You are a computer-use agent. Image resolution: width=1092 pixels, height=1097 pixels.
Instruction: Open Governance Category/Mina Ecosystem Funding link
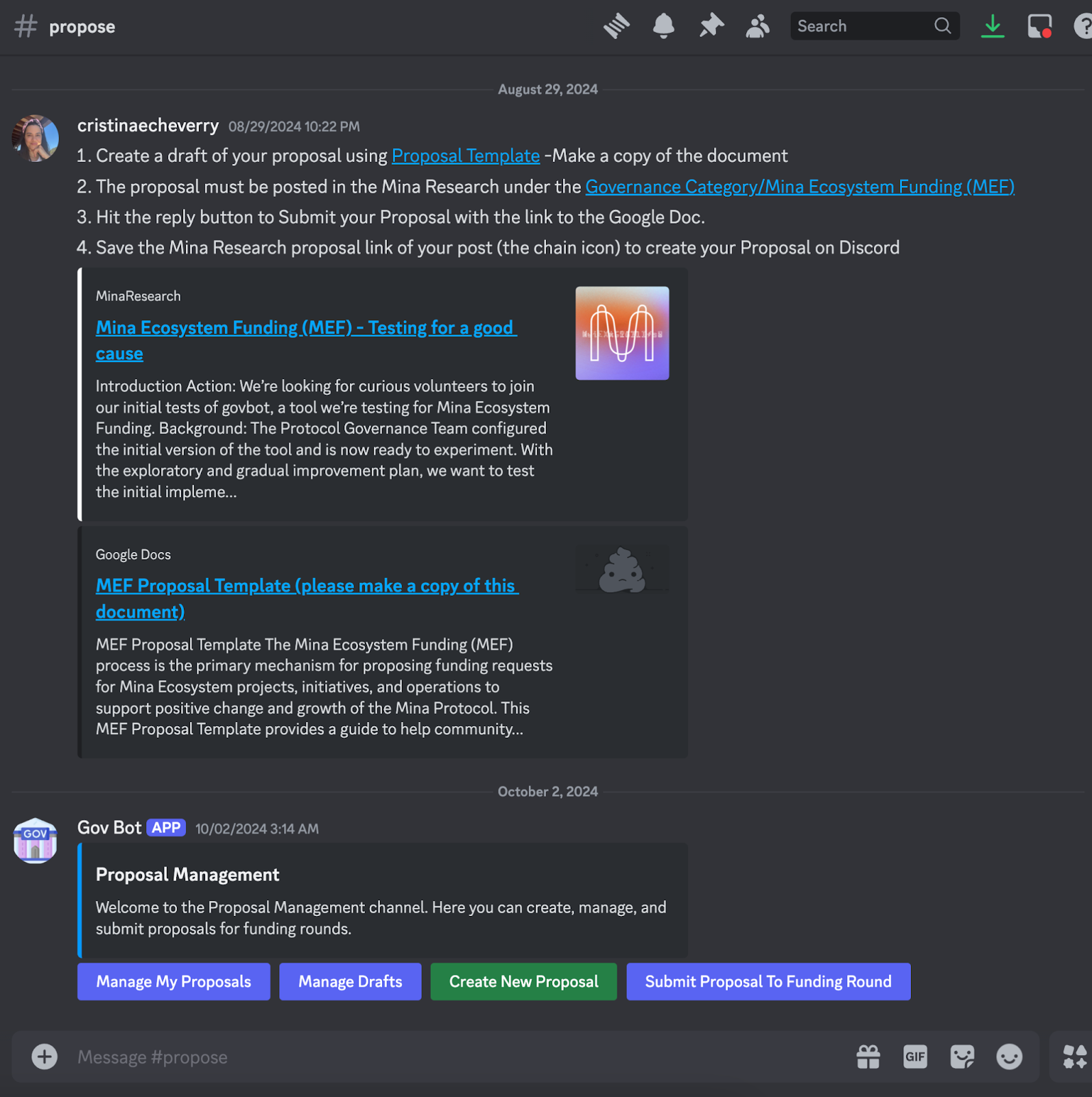(800, 186)
